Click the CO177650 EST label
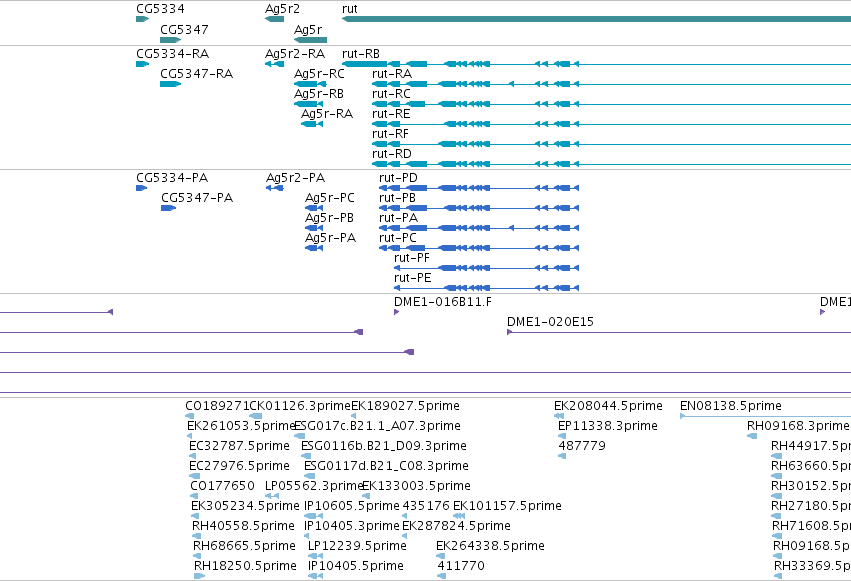Screen dimensions: 851x581 223,486
